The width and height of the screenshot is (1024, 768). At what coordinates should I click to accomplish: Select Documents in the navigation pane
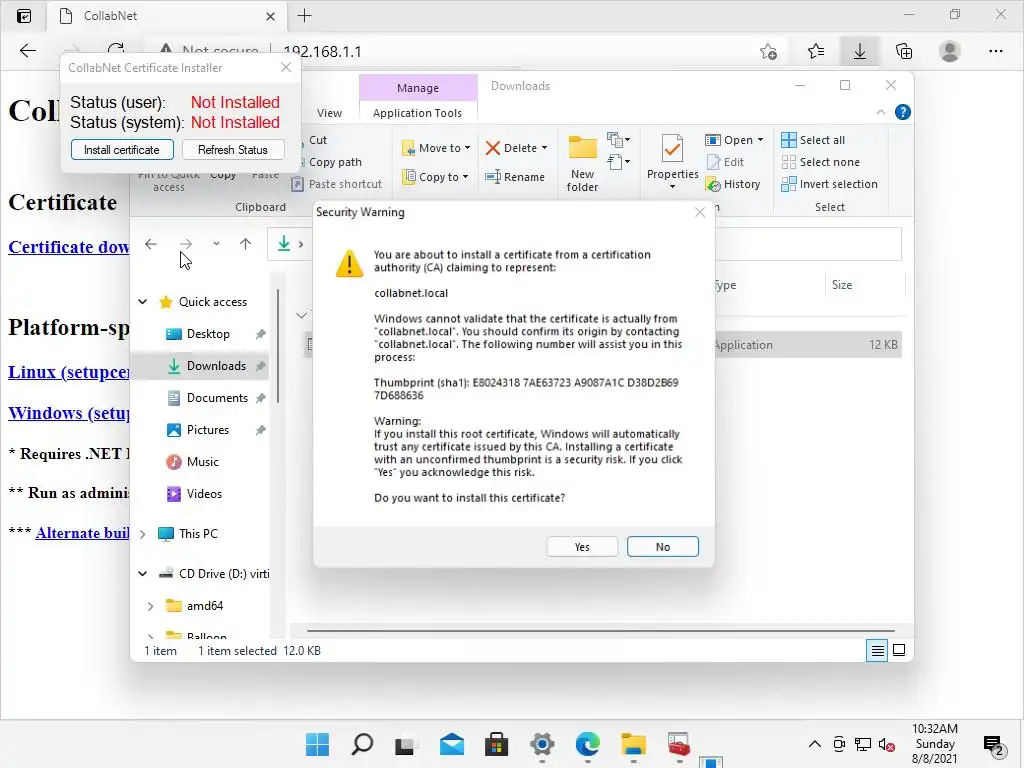coord(217,398)
